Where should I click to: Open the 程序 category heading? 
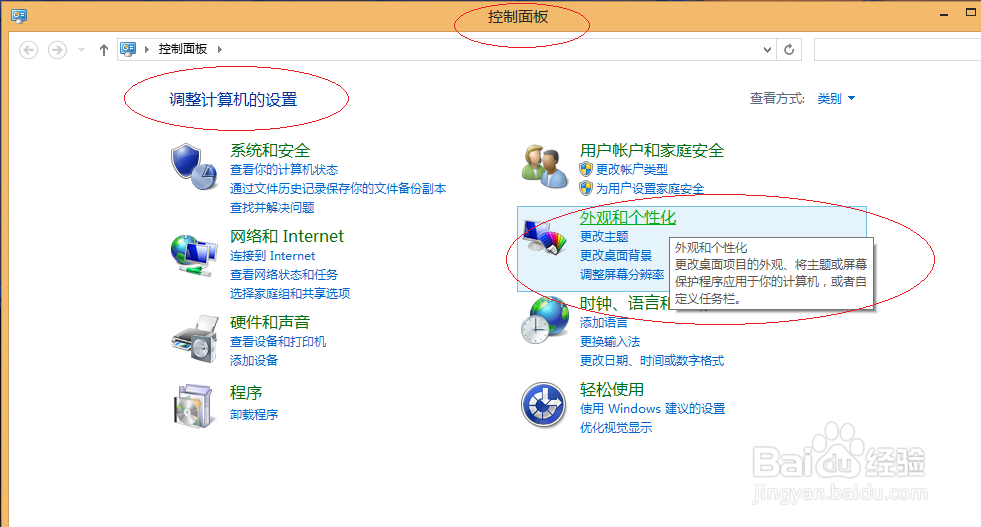click(246, 392)
